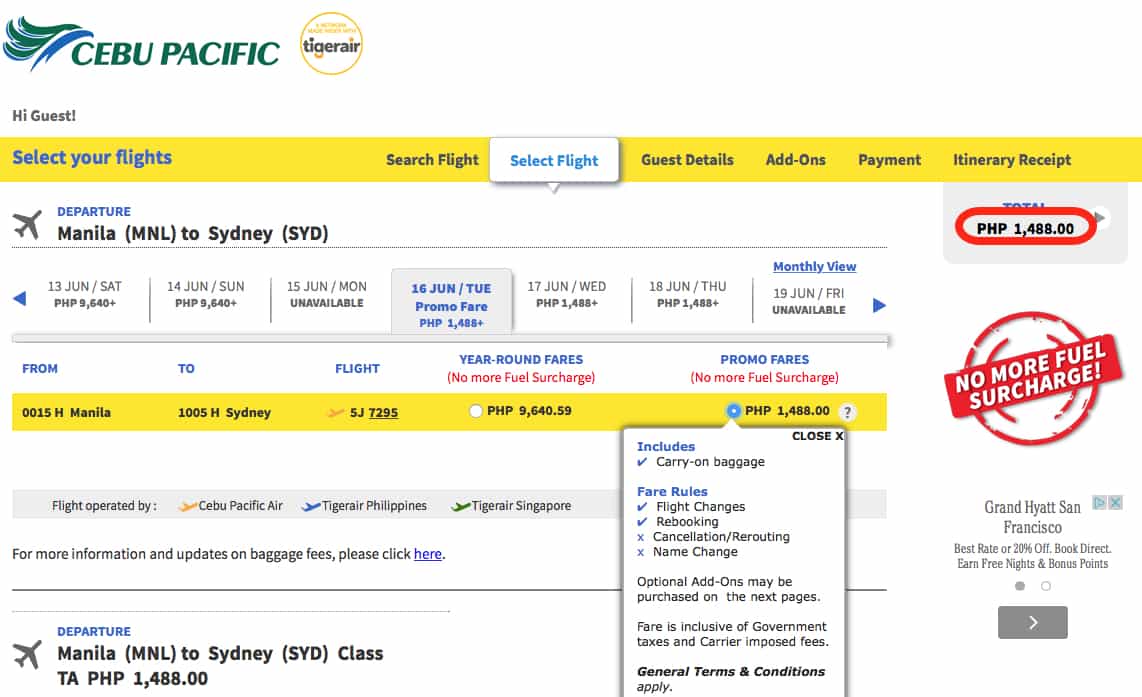The width and height of the screenshot is (1142, 697).
Task: Select 18 JUN / THU date
Action: pyautogui.click(x=688, y=294)
